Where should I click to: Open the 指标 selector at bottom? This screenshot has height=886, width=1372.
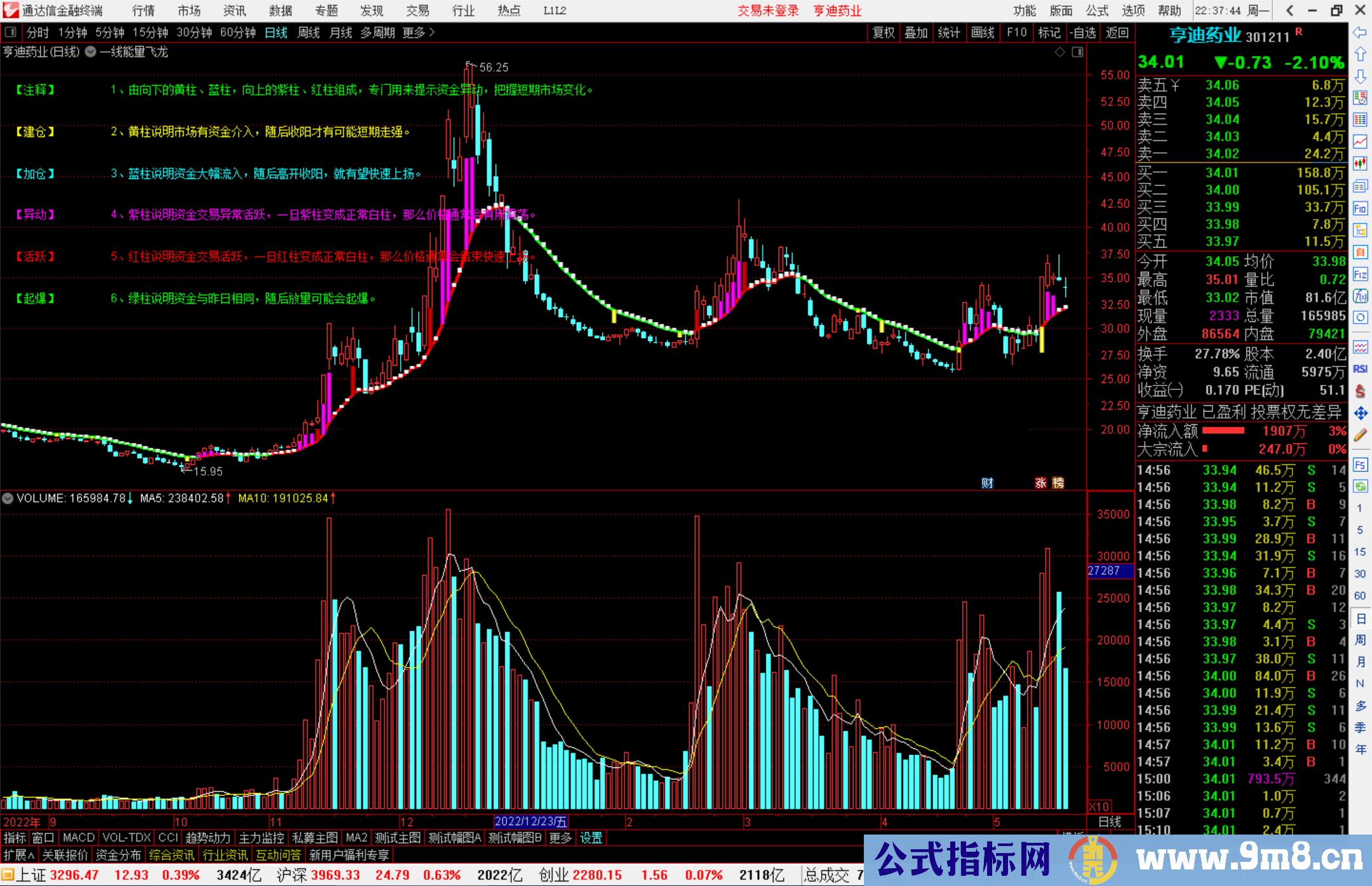(x=15, y=838)
